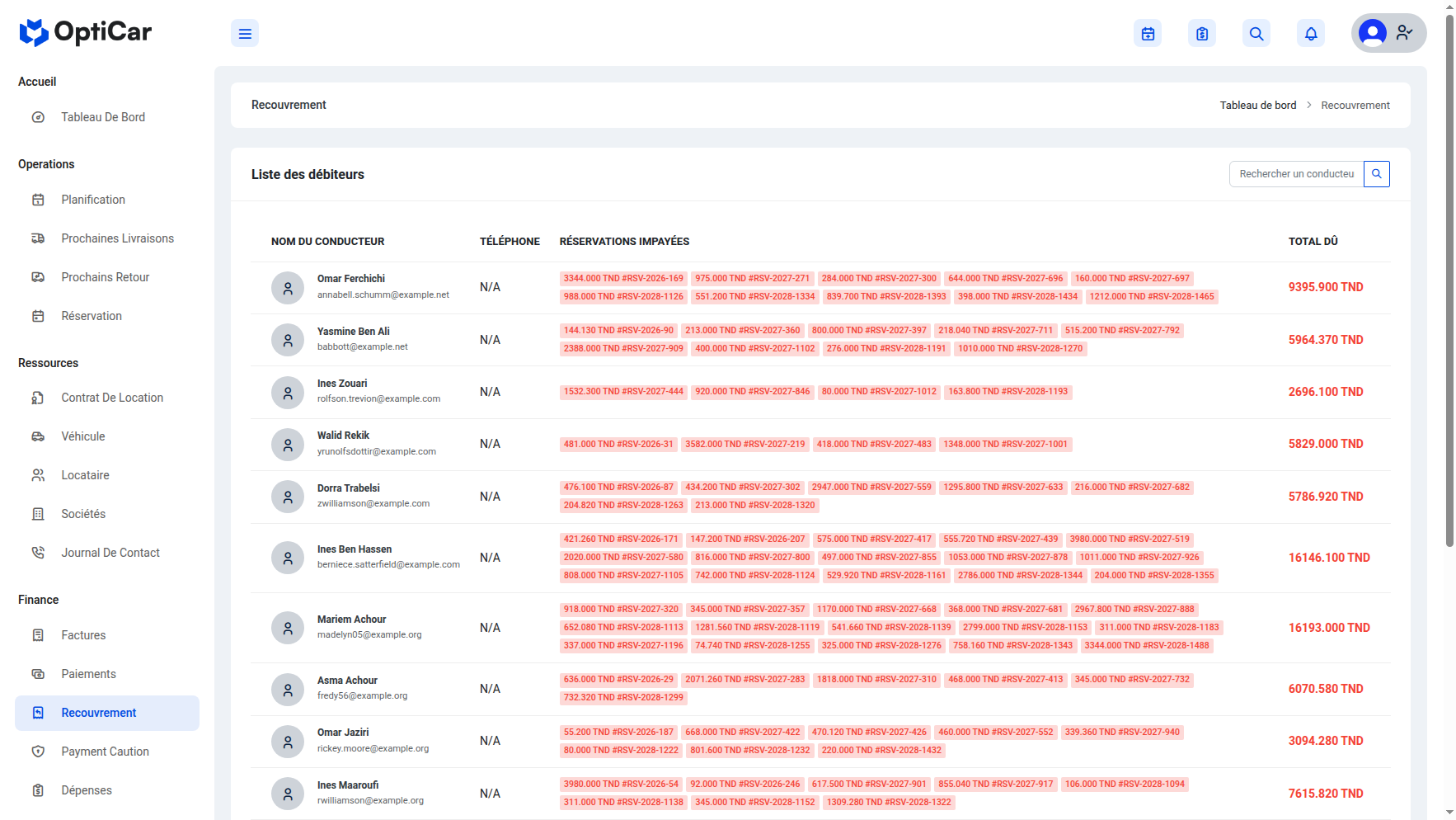Open Prochaines Livraisons
This screenshot has height=820, width=1456.
[107, 238]
